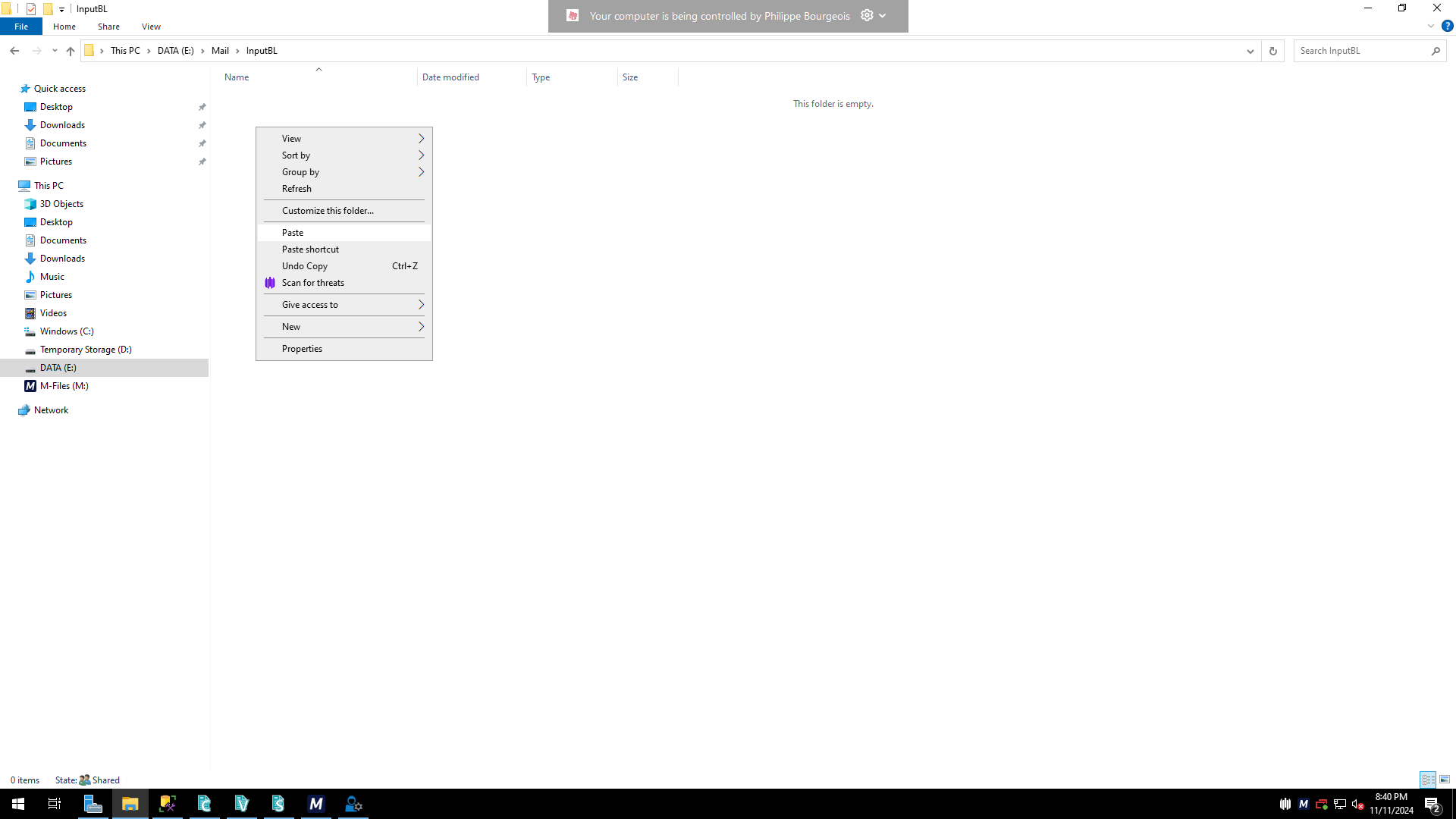Open pinned Downloads under Quick access
This screenshot has width=1456, height=819.
pos(62,125)
